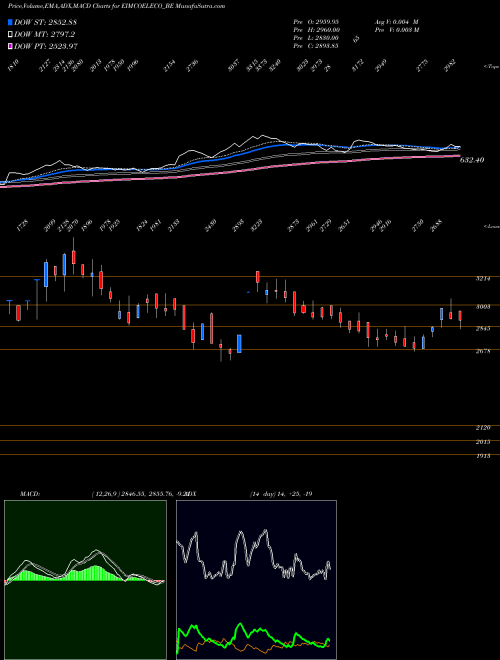Viewport: 500px width, 660px height.
Task: Click the rightmost red candlestick in the price chart
Action: coord(460,316)
